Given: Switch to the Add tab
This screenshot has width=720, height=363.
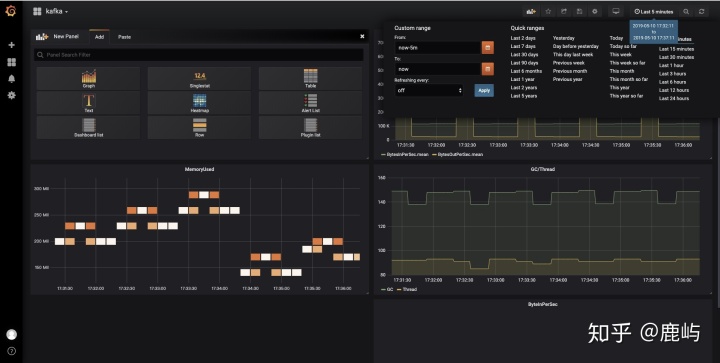Looking at the screenshot, I should coord(99,37).
